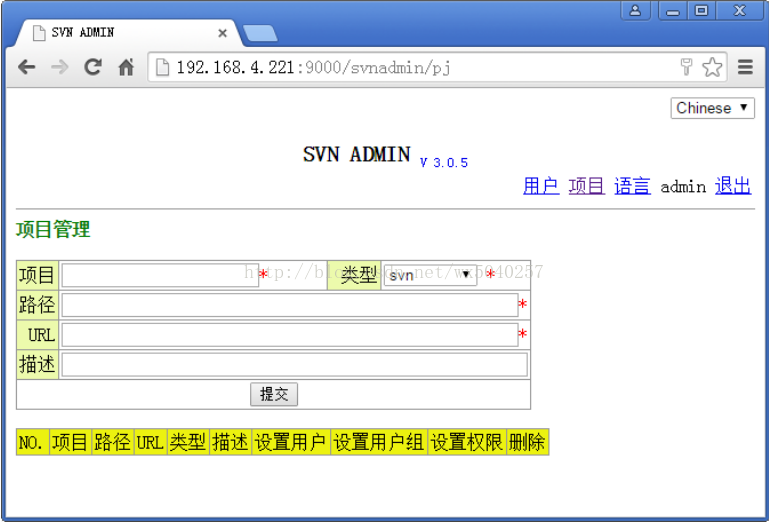Click the 退出 logout link
Screen dimensions: 769x522
pyautogui.click(x=733, y=186)
